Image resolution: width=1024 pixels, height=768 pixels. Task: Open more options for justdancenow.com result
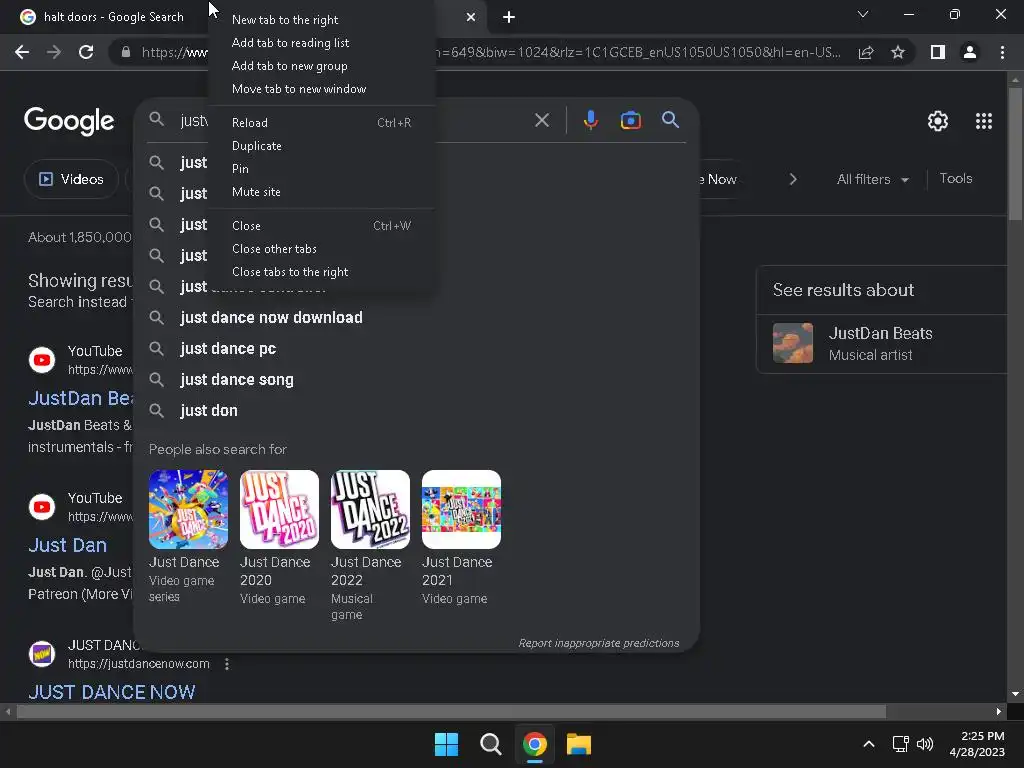click(x=227, y=664)
